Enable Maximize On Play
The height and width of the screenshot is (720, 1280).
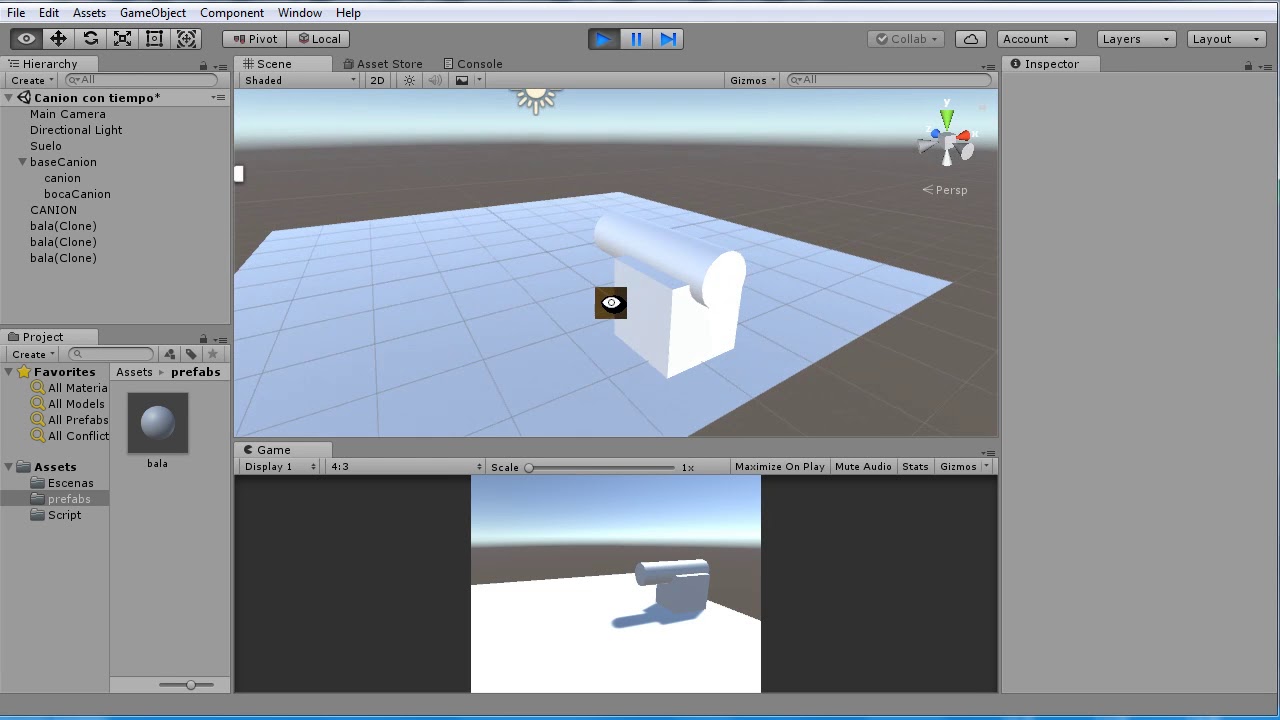pyautogui.click(x=780, y=467)
